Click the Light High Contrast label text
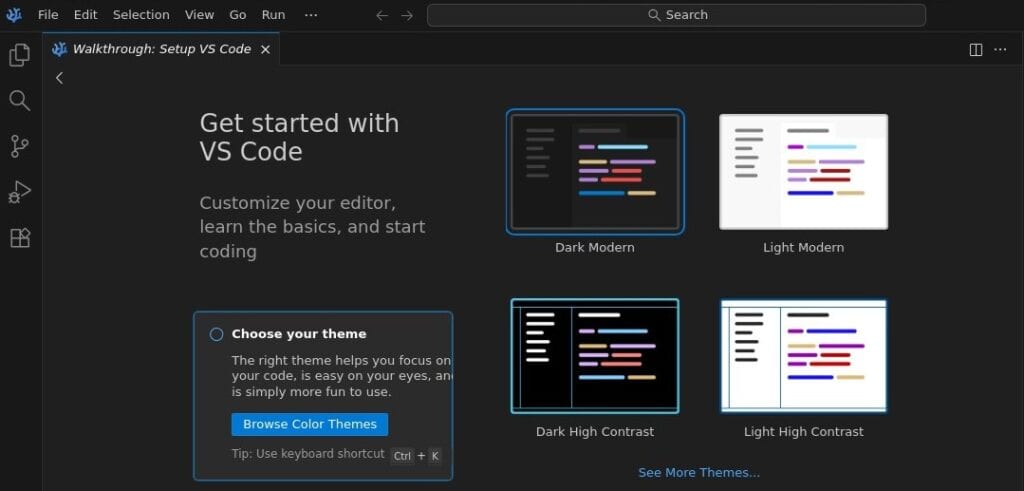1024x491 pixels. pos(804,432)
